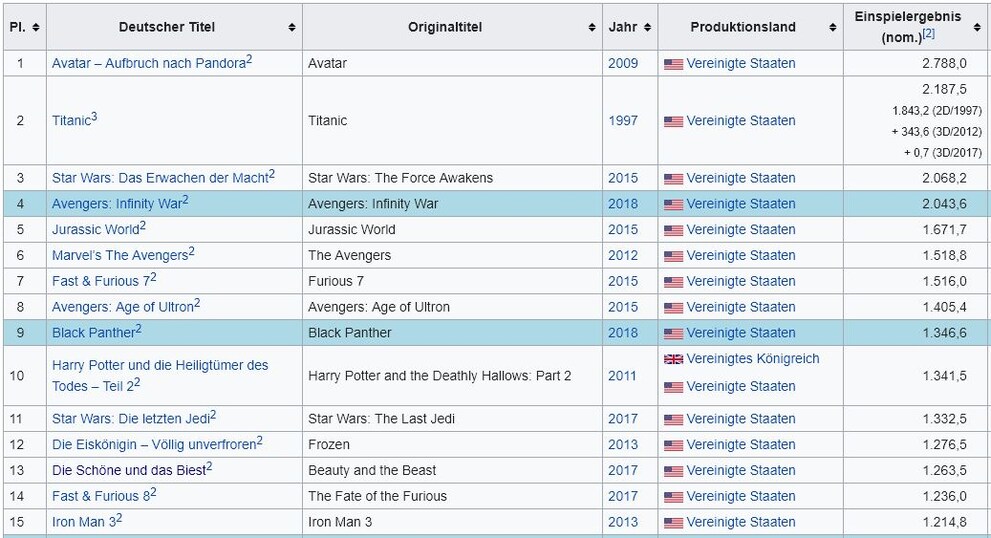Open Avengers: Infinity War title link

117,204
